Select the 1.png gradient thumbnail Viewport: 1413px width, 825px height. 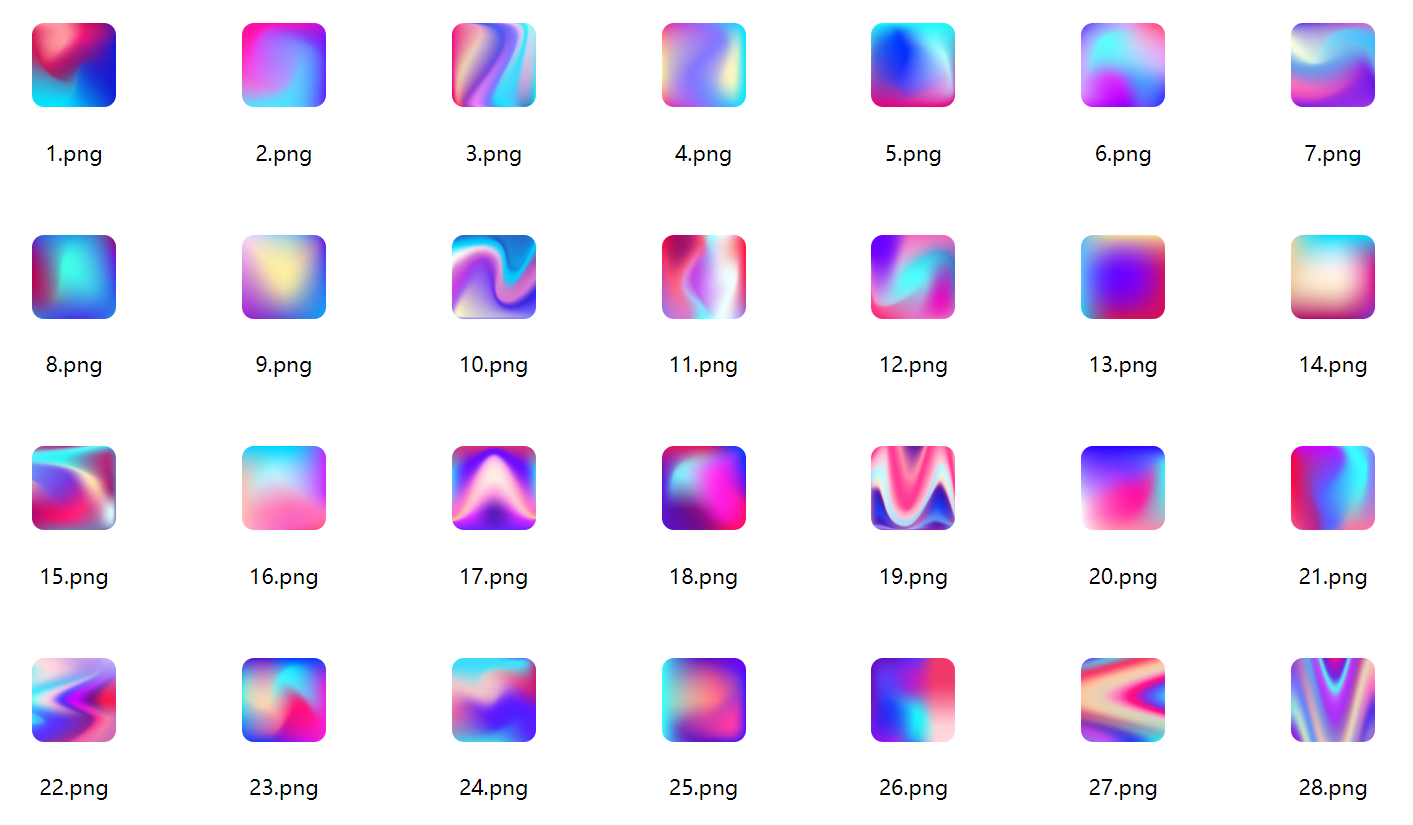(x=74, y=65)
